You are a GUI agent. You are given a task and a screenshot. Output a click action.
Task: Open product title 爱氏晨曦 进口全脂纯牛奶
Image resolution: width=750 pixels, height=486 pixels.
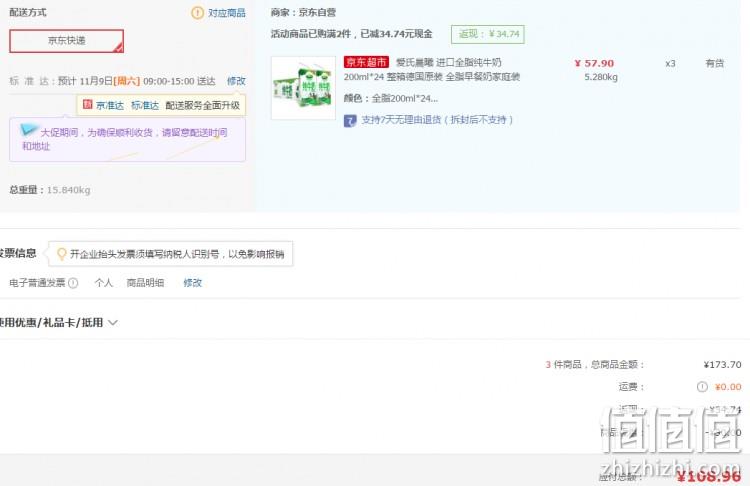449,62
